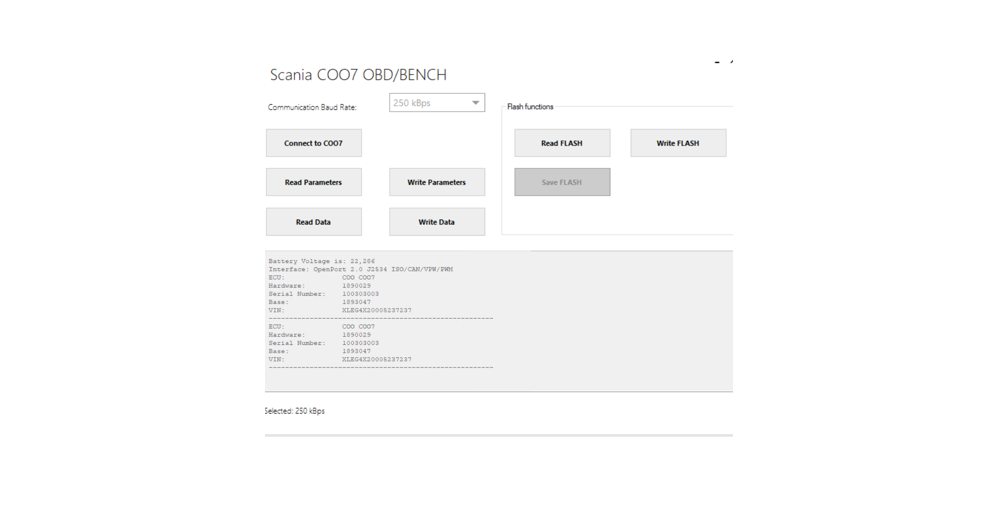The image size is (1000, 523).
Task: Open the 250 kBps baud rate dropdown
Action: (437, 103)
